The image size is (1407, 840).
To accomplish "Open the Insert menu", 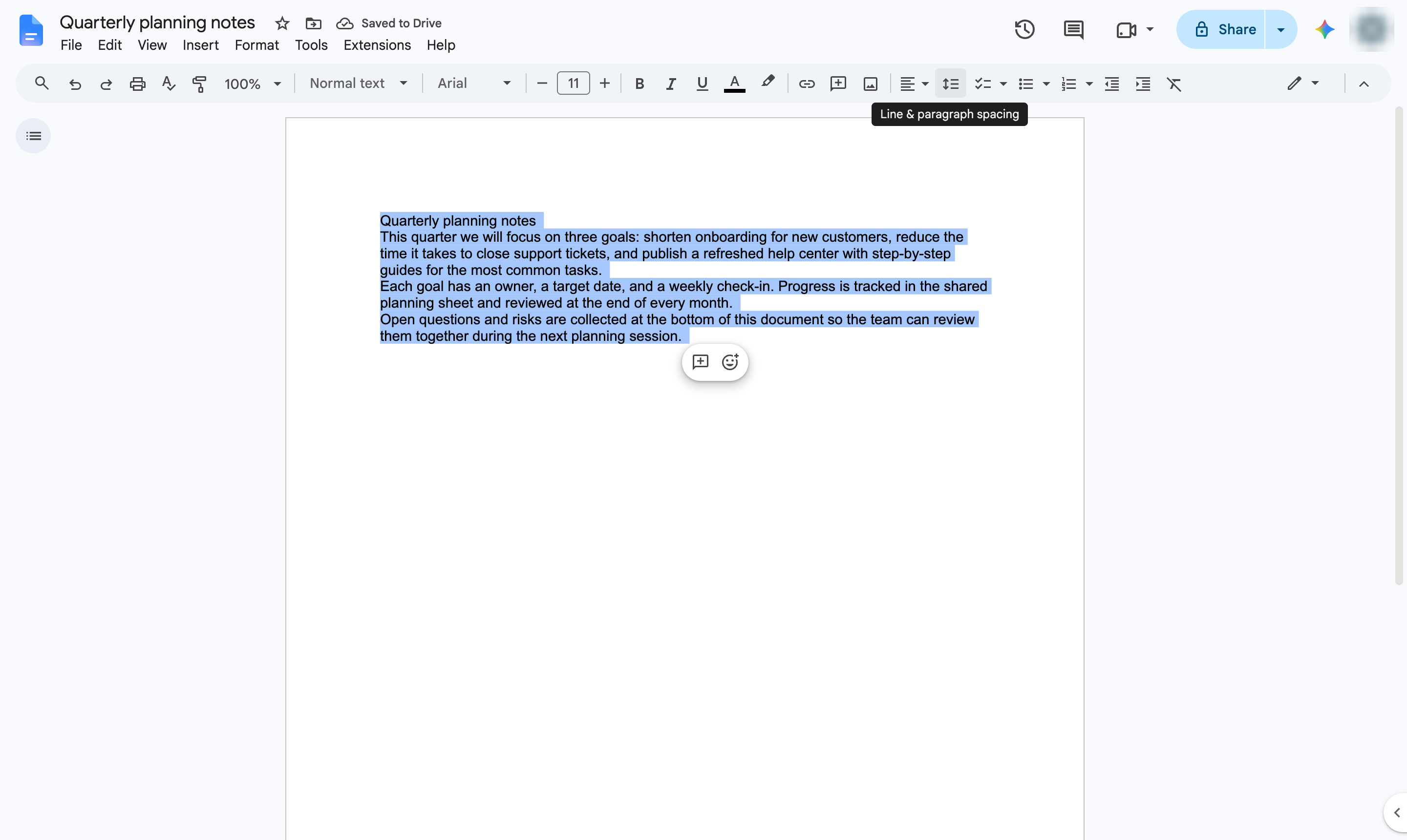I will click(x=200, y=45).
